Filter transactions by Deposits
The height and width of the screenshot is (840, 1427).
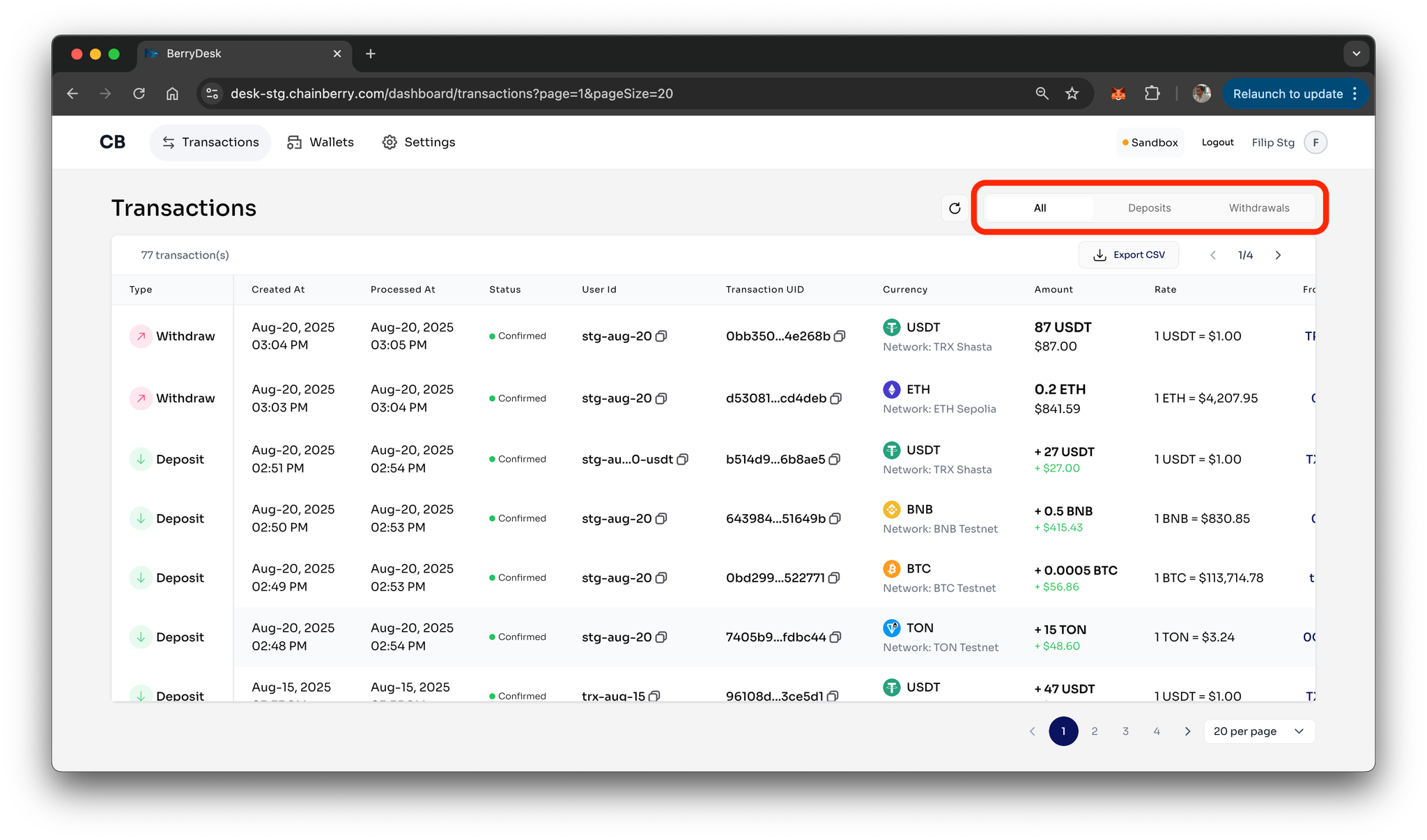point(1149,208)
